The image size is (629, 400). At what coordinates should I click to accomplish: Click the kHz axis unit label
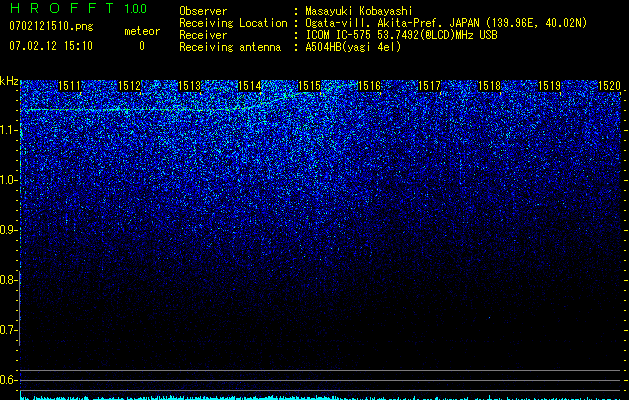[9, 81]
